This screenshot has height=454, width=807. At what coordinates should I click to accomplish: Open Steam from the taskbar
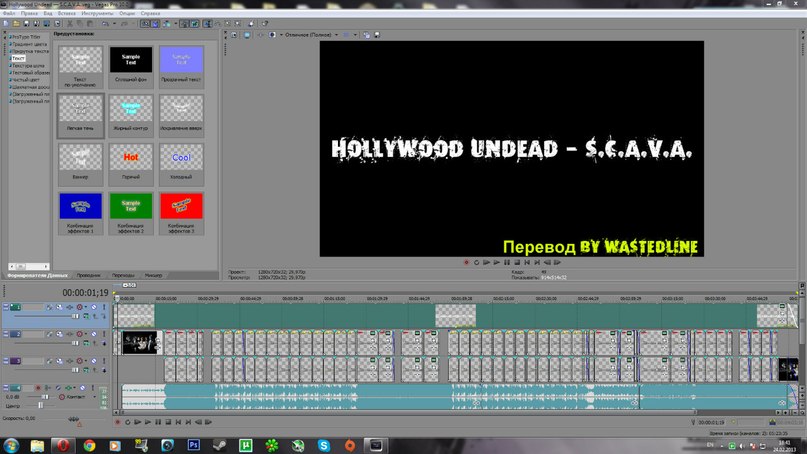220,445
